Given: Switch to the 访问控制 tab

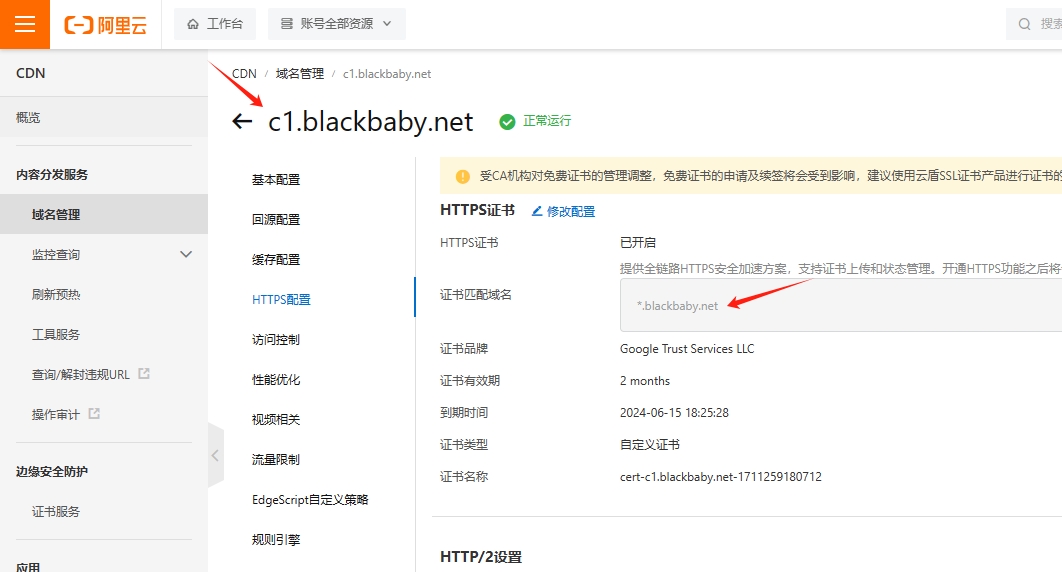Looking at the screenshot, I should pyautogui.click(x=276, y=340).
